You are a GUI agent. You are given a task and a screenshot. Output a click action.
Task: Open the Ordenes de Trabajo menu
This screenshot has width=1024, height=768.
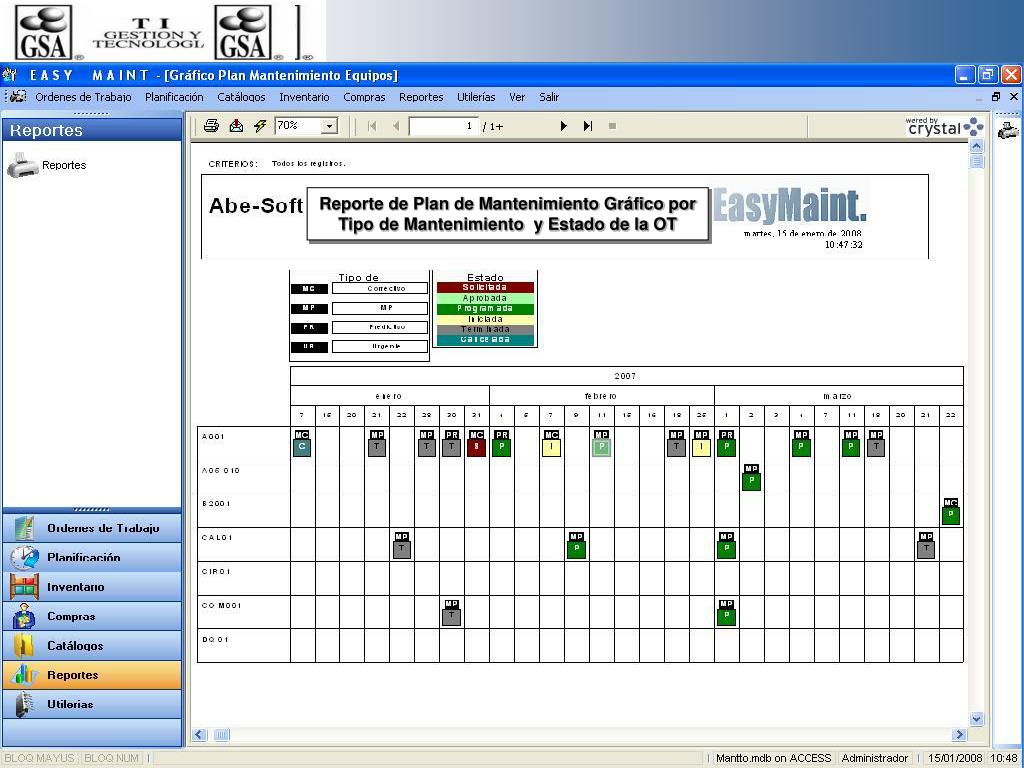click(84, 97)
